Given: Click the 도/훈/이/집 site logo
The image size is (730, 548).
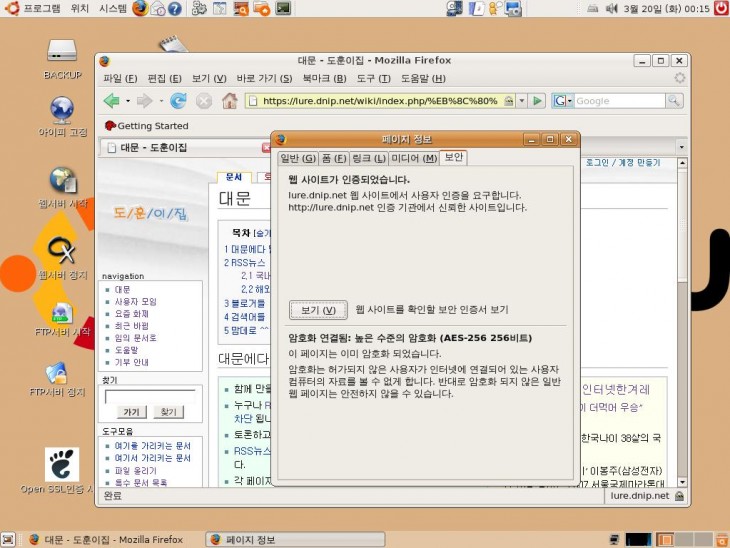Looking at the screenshot, I should (x=150, y=213).
